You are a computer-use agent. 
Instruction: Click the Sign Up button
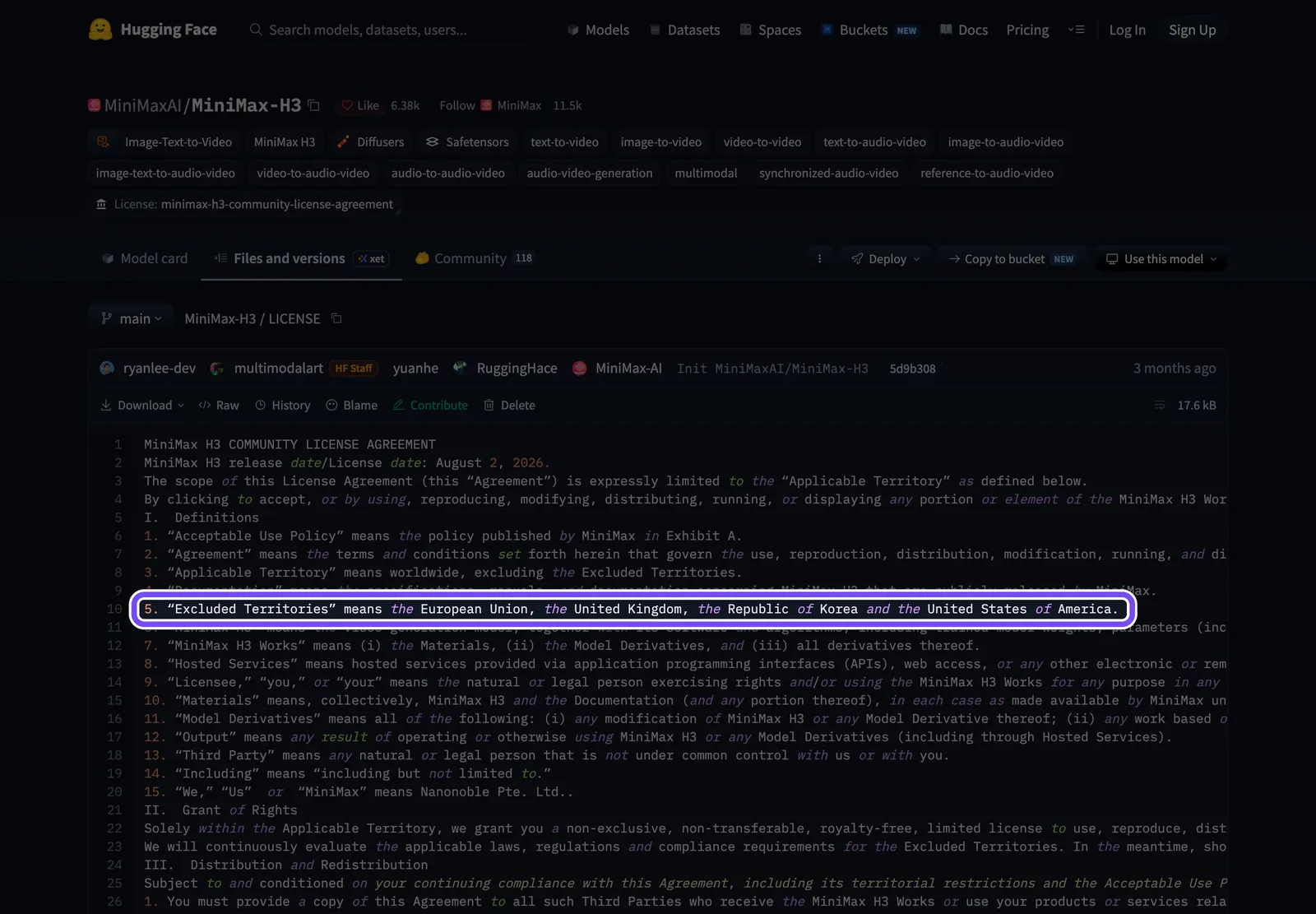tap(1192, 30)
